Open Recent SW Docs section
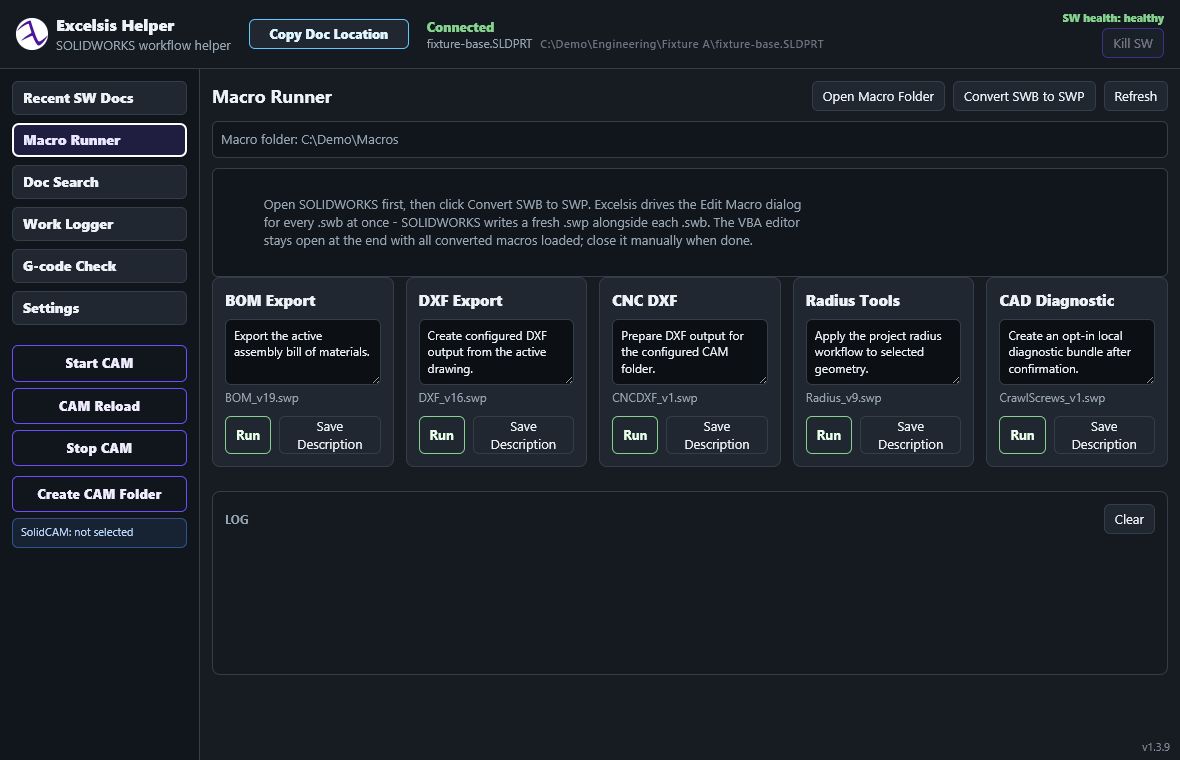Image resolution: width=1180 pixels, height=760 pixels. [99, 98]
